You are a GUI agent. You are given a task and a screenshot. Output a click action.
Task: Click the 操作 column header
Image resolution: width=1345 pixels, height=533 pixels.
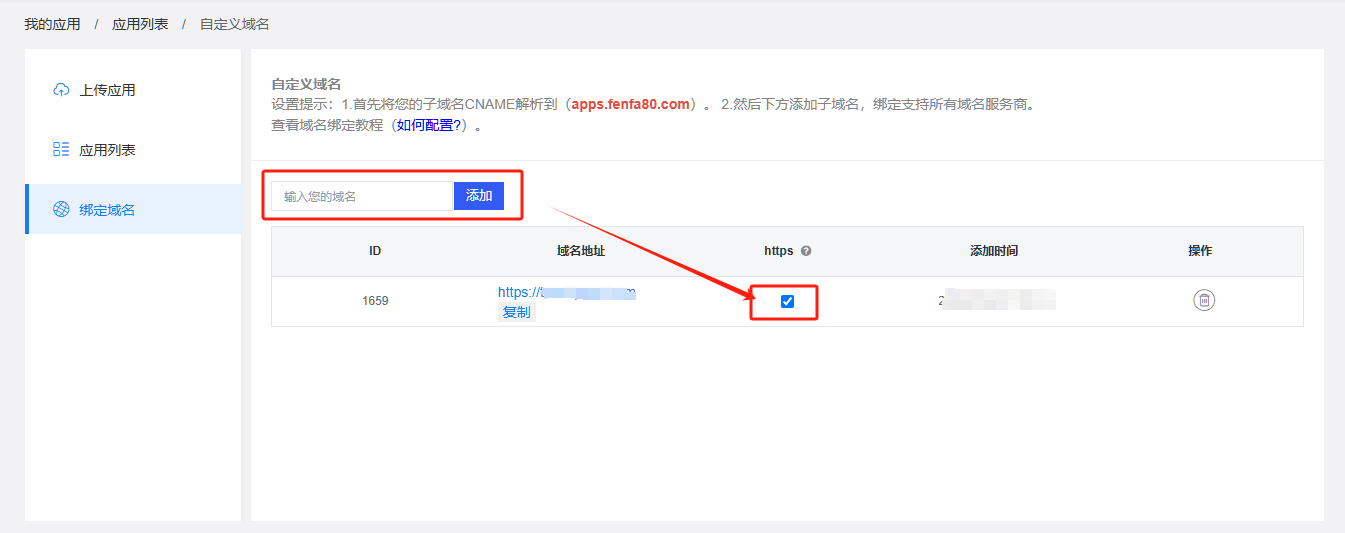tap(1200, 251)
